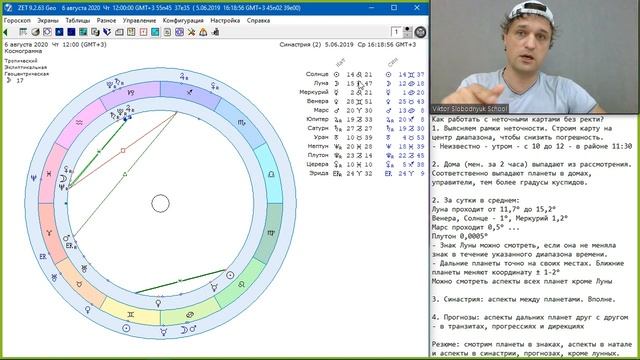The image size is (640, 360).
Task: Click the Луна row label
Action: 321,83
